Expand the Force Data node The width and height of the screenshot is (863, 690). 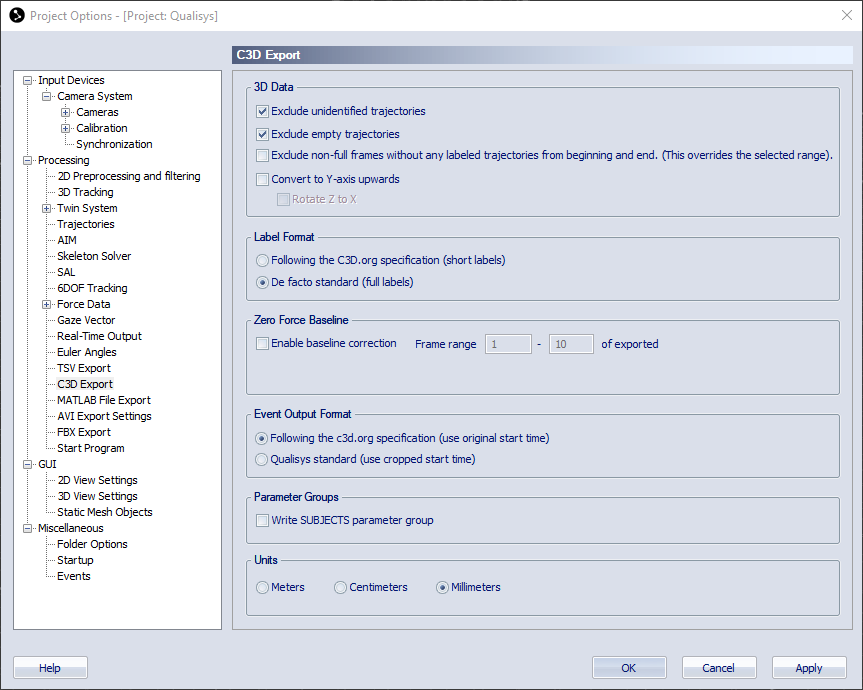click(x=46, y=304)
